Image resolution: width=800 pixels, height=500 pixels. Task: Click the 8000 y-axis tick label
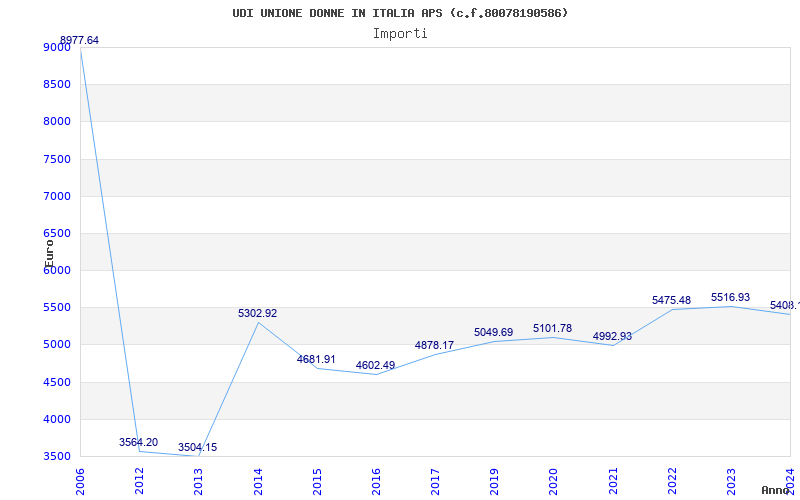click(57, 122)
